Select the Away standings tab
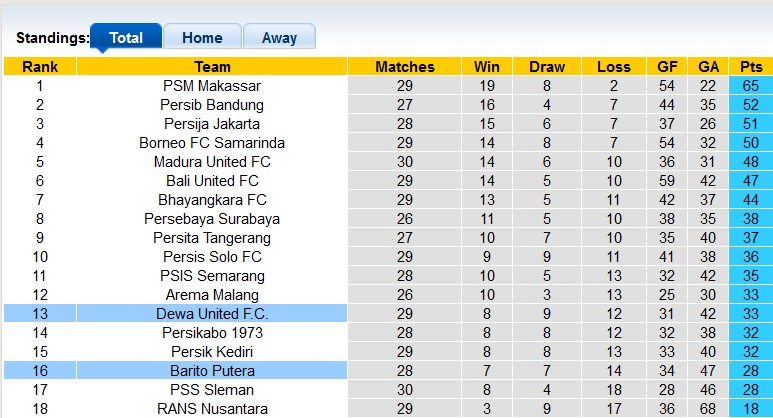Image resolution: width=773 pixels, height=418 pixels. [279, 38]
